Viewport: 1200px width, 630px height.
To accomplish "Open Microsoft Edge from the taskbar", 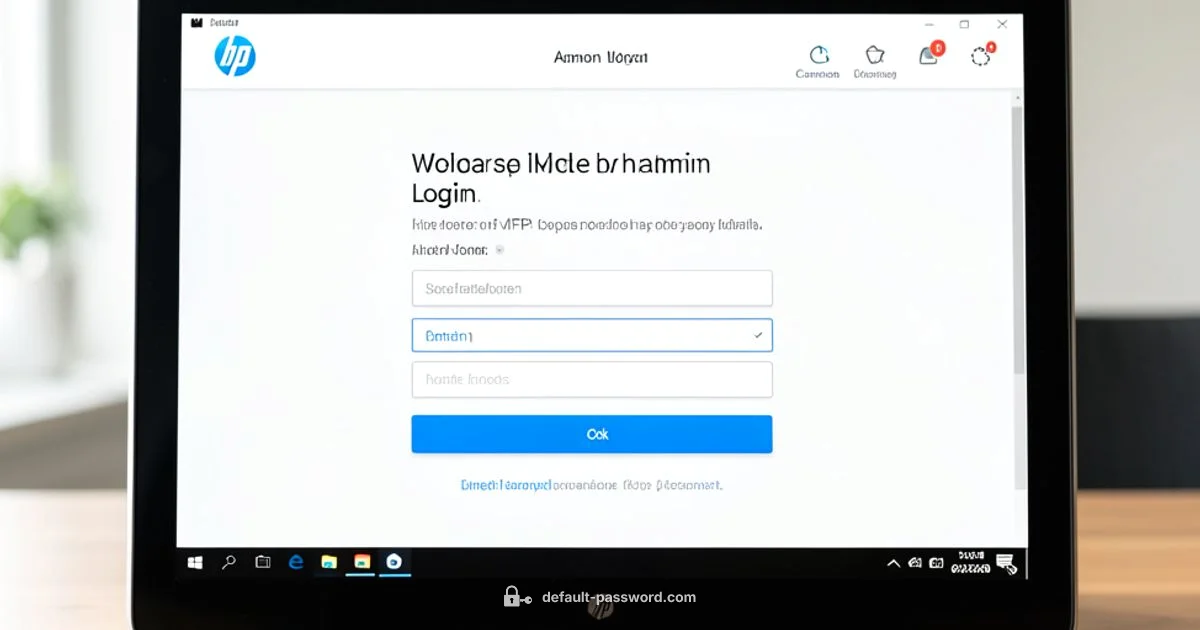I will point(295,563).
